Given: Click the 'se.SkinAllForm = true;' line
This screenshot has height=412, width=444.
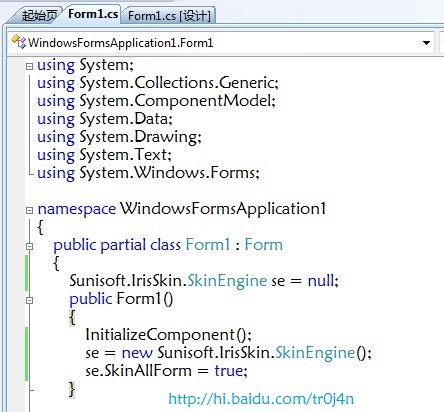Looking at the screenshot, I should (x=166, y=371).
